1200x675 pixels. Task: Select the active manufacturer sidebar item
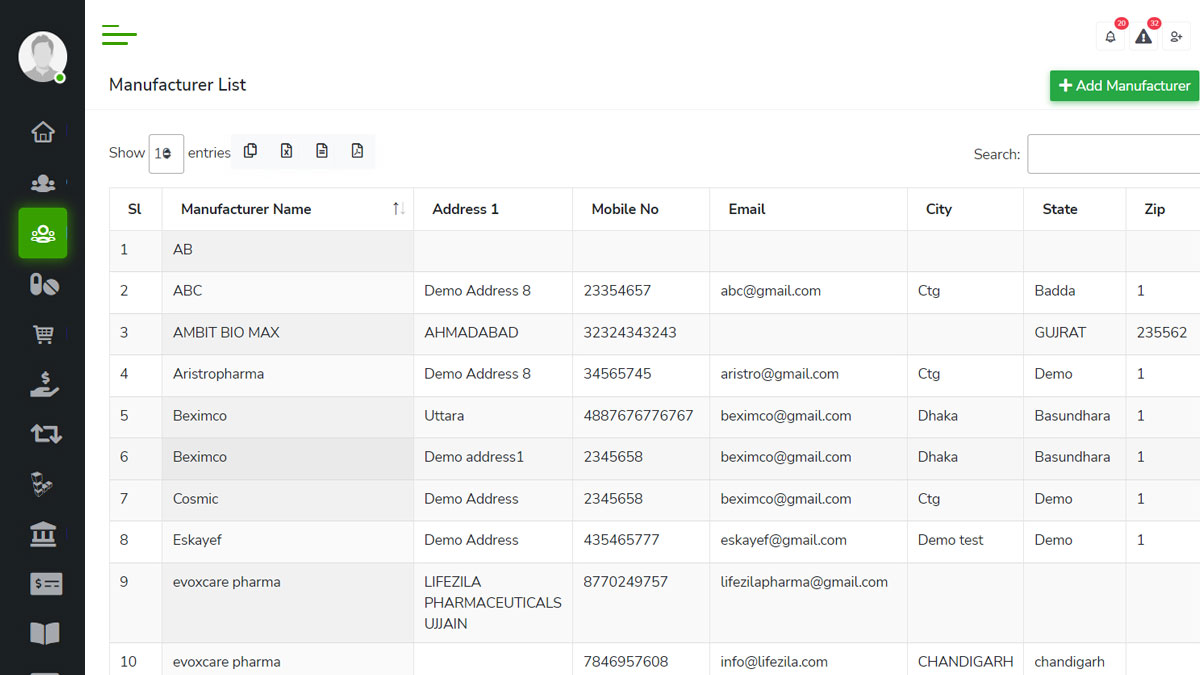pos(43,233)
